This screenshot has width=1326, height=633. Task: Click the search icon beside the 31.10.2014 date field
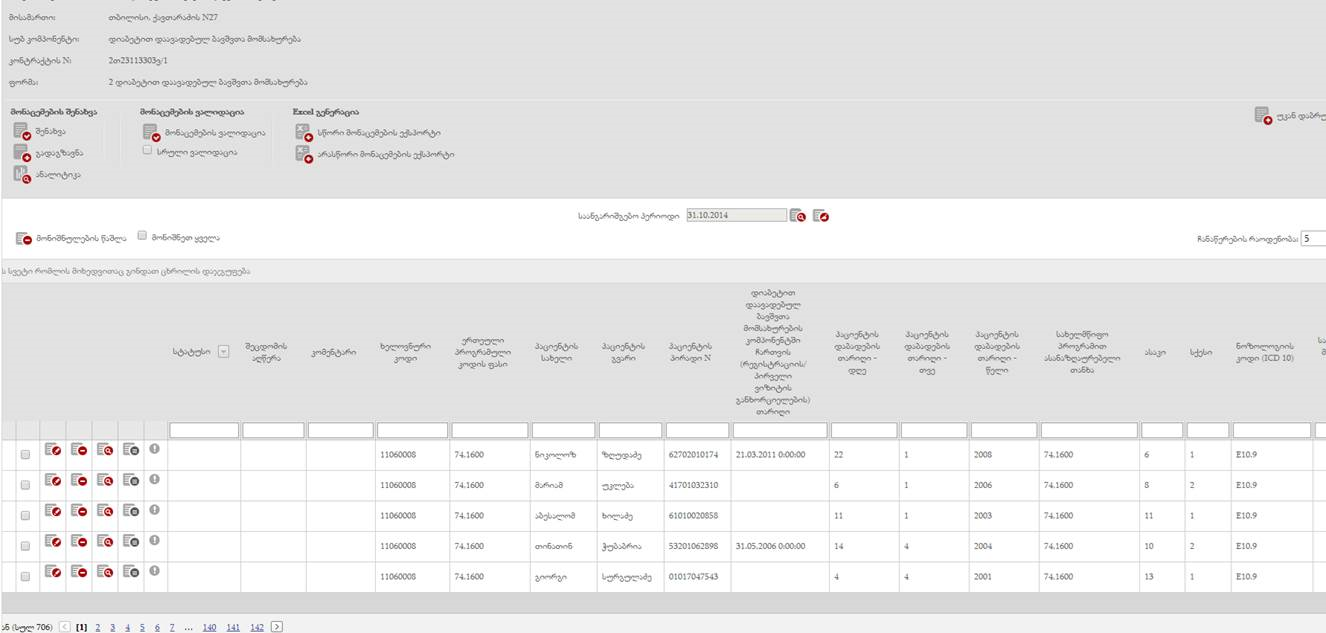tap(797, 215)
